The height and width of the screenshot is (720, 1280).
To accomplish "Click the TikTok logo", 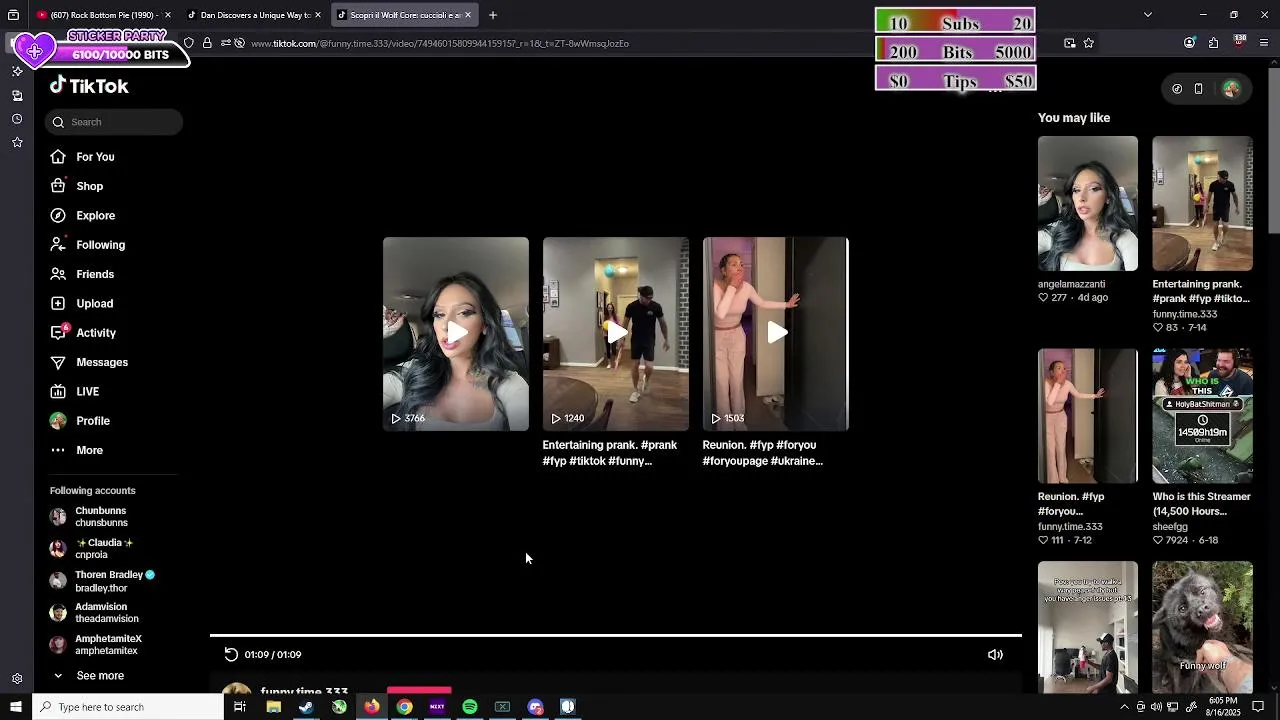I will point(89,86).
